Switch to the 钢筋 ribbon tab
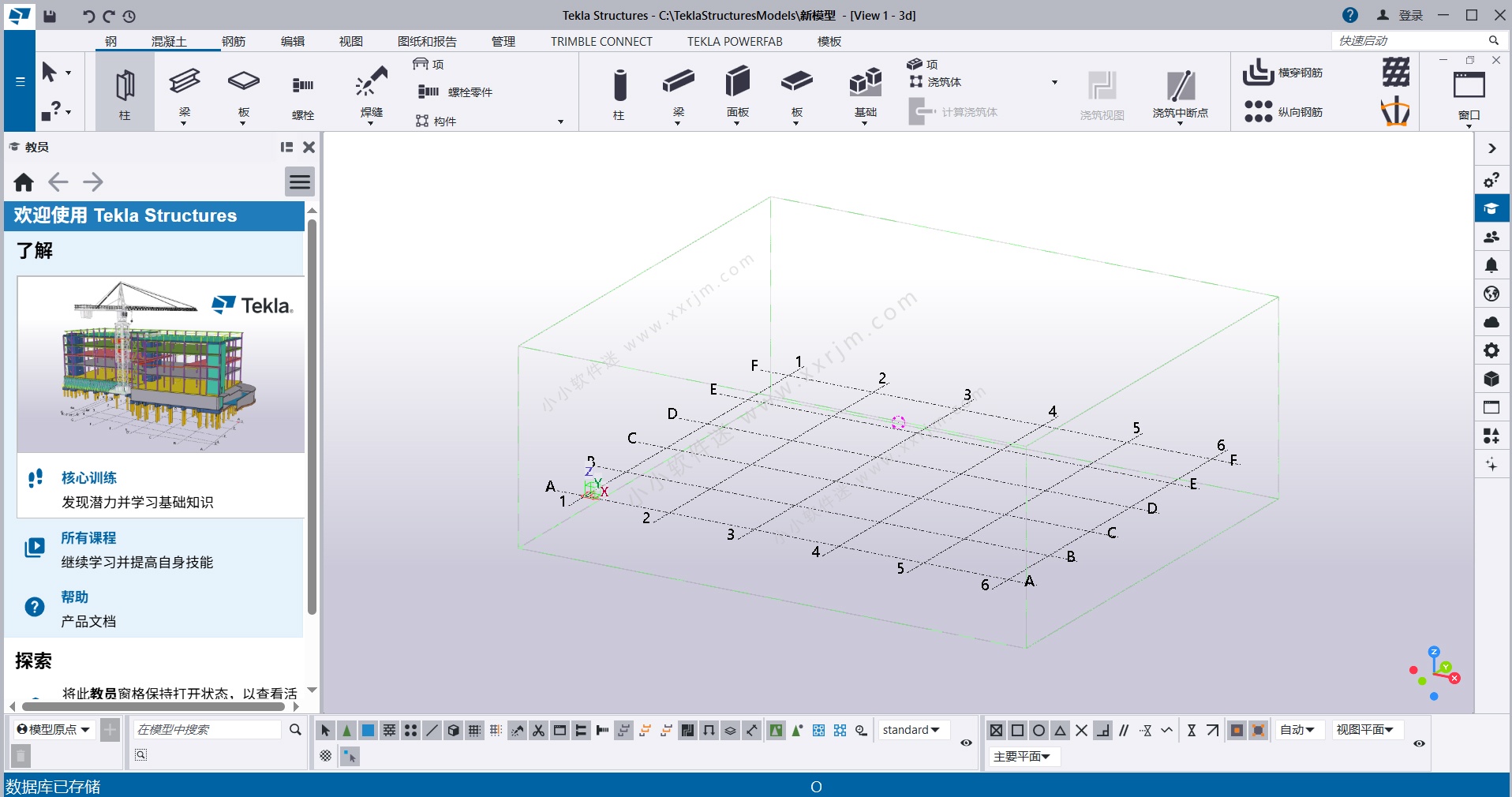This screenshot has width=1512, height=797. (x=233, y=41)
